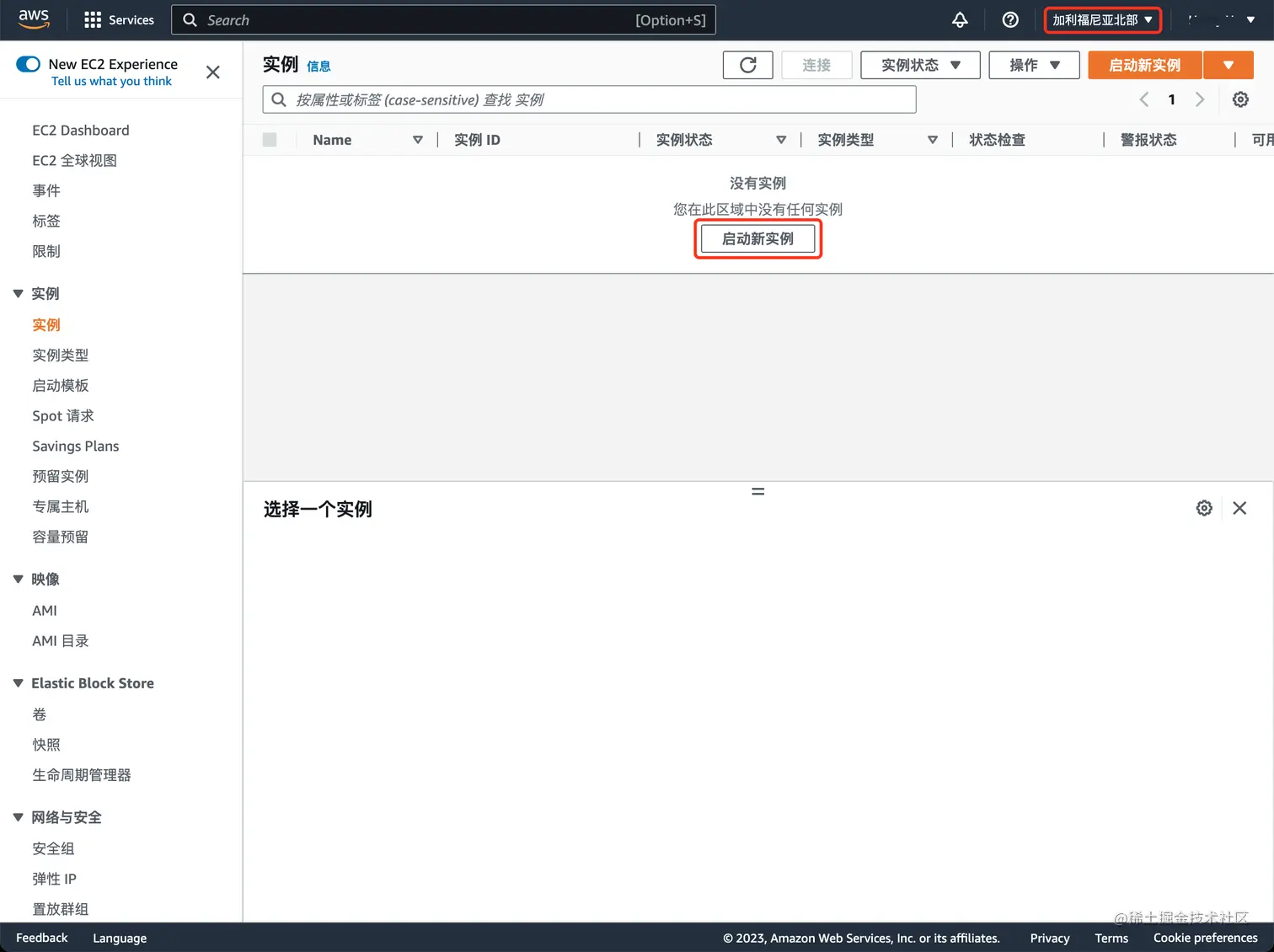Viewport: 1274px width, 952px height.
Task: Open 启动模板 in sidebar
Action: click(61, 386)
